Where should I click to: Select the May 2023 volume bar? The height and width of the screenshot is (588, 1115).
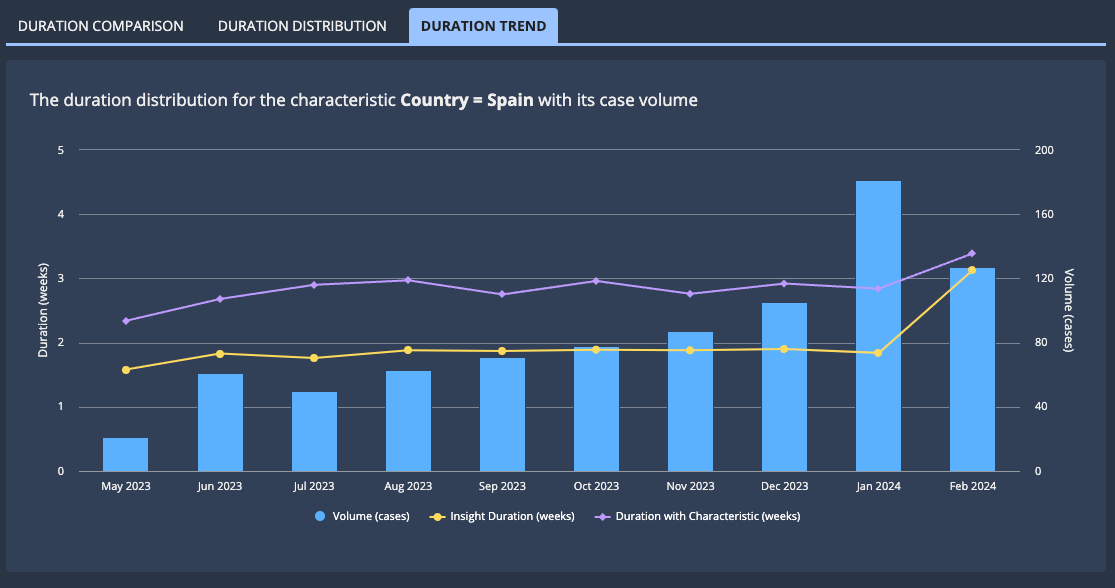coord(125,454)
